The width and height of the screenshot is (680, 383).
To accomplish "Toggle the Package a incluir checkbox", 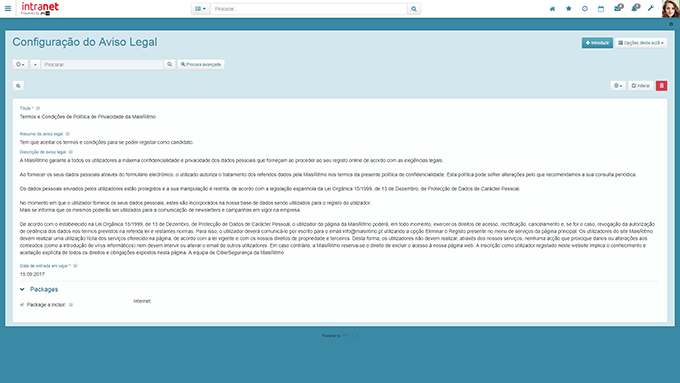I will pyautogui.click(x=22, y=304).
